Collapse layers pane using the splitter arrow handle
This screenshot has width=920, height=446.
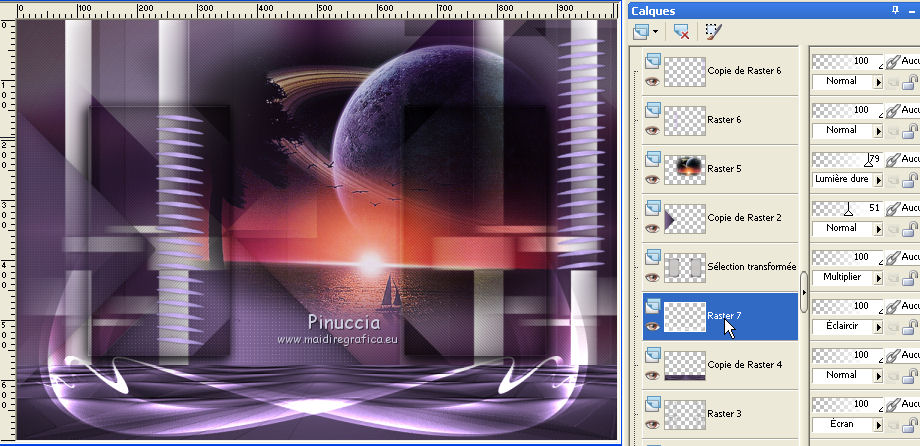[x=804, y=292]
